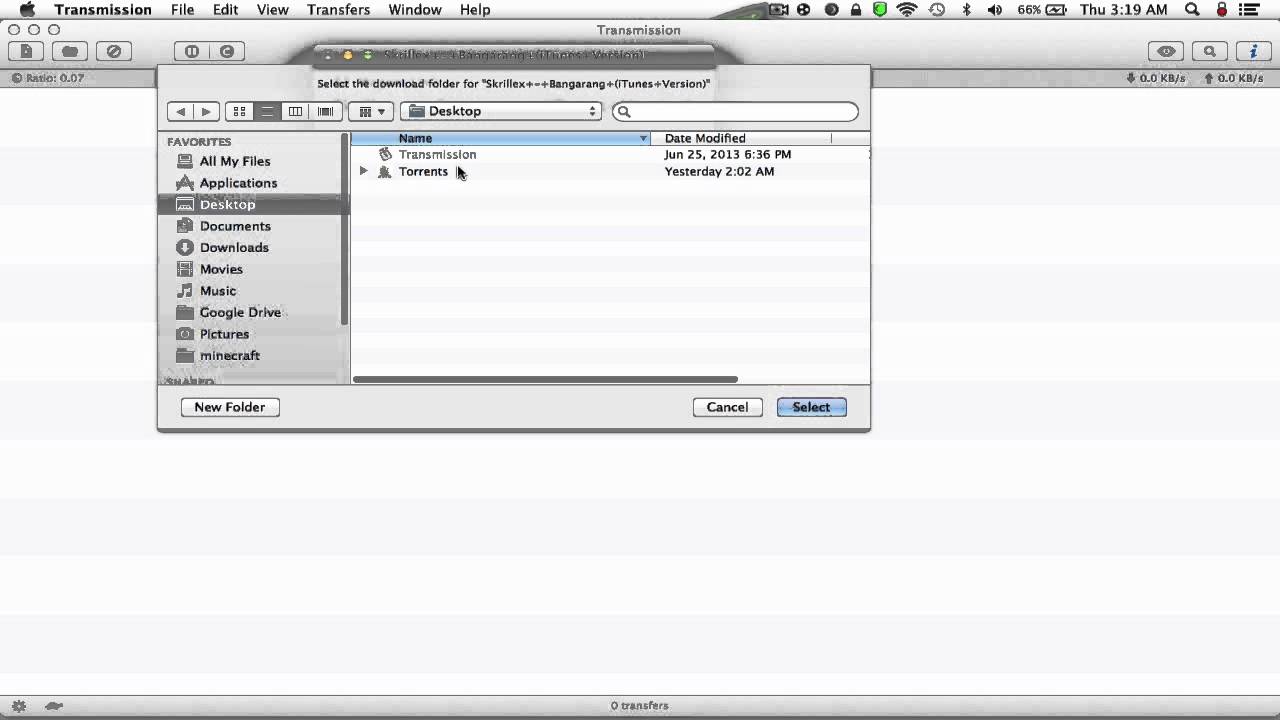Click the Open Torrent folder toolbar icon
This screenshot has height=720, width=1280.
coord(70,51)
